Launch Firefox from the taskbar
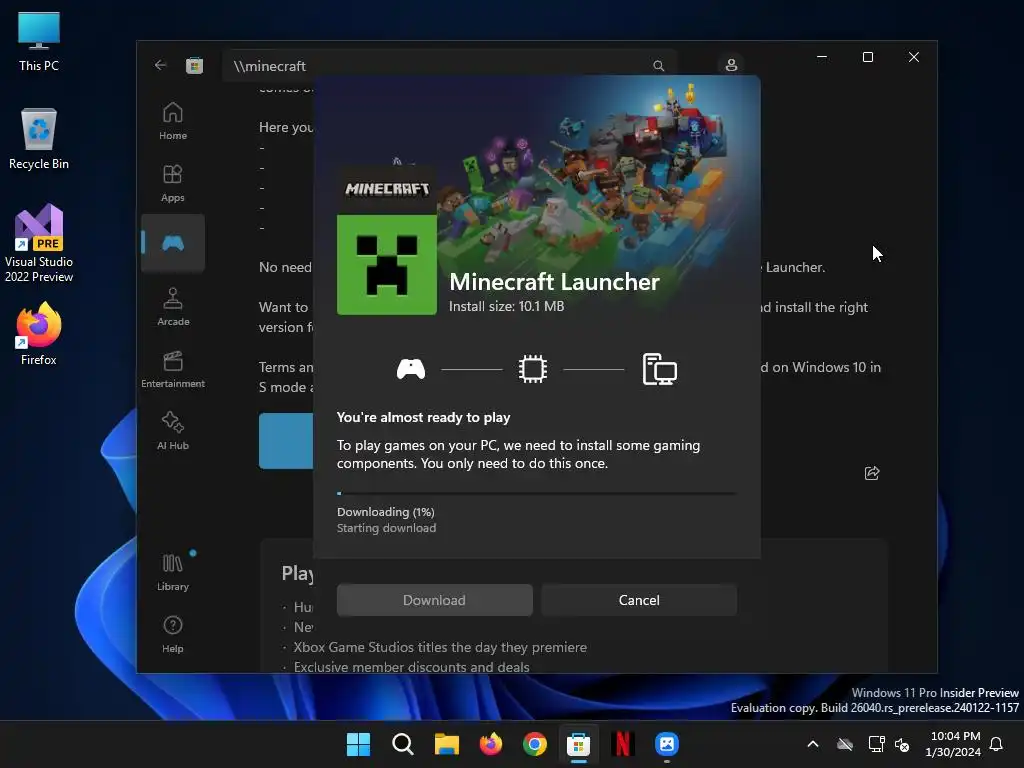Image resolution: width=1024 pixels, height=768 pixels. (x=490, y=744)
